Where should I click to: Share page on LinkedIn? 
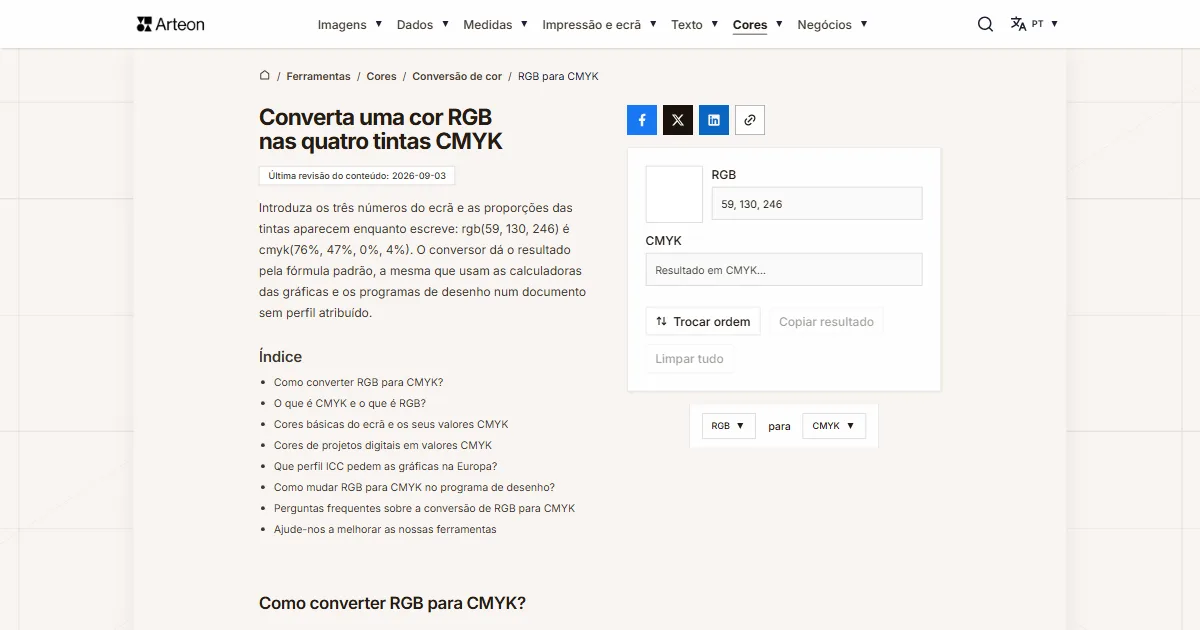point(714,120)
